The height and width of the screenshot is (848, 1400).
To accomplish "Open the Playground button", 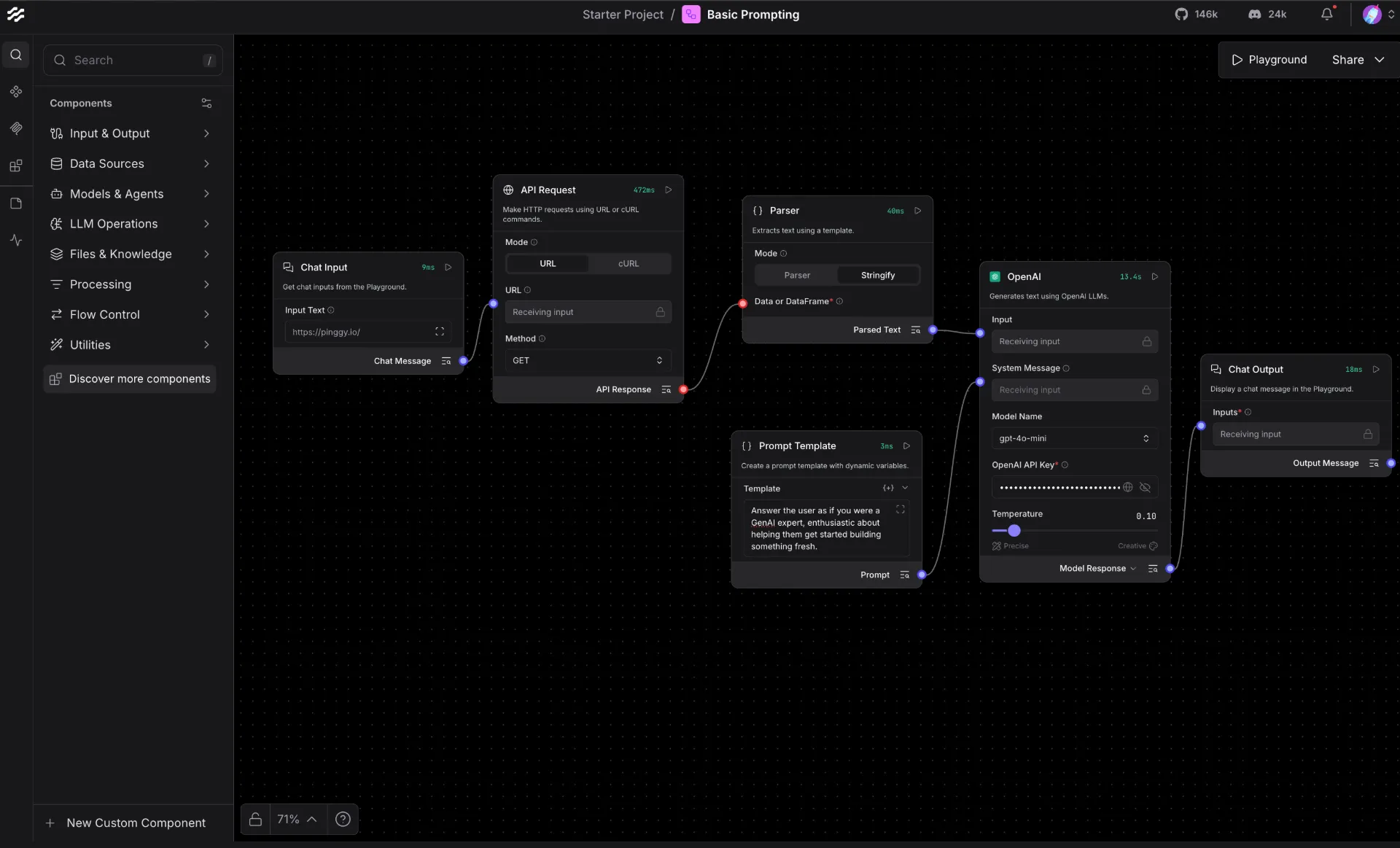I will click(x=1269, y=60).
